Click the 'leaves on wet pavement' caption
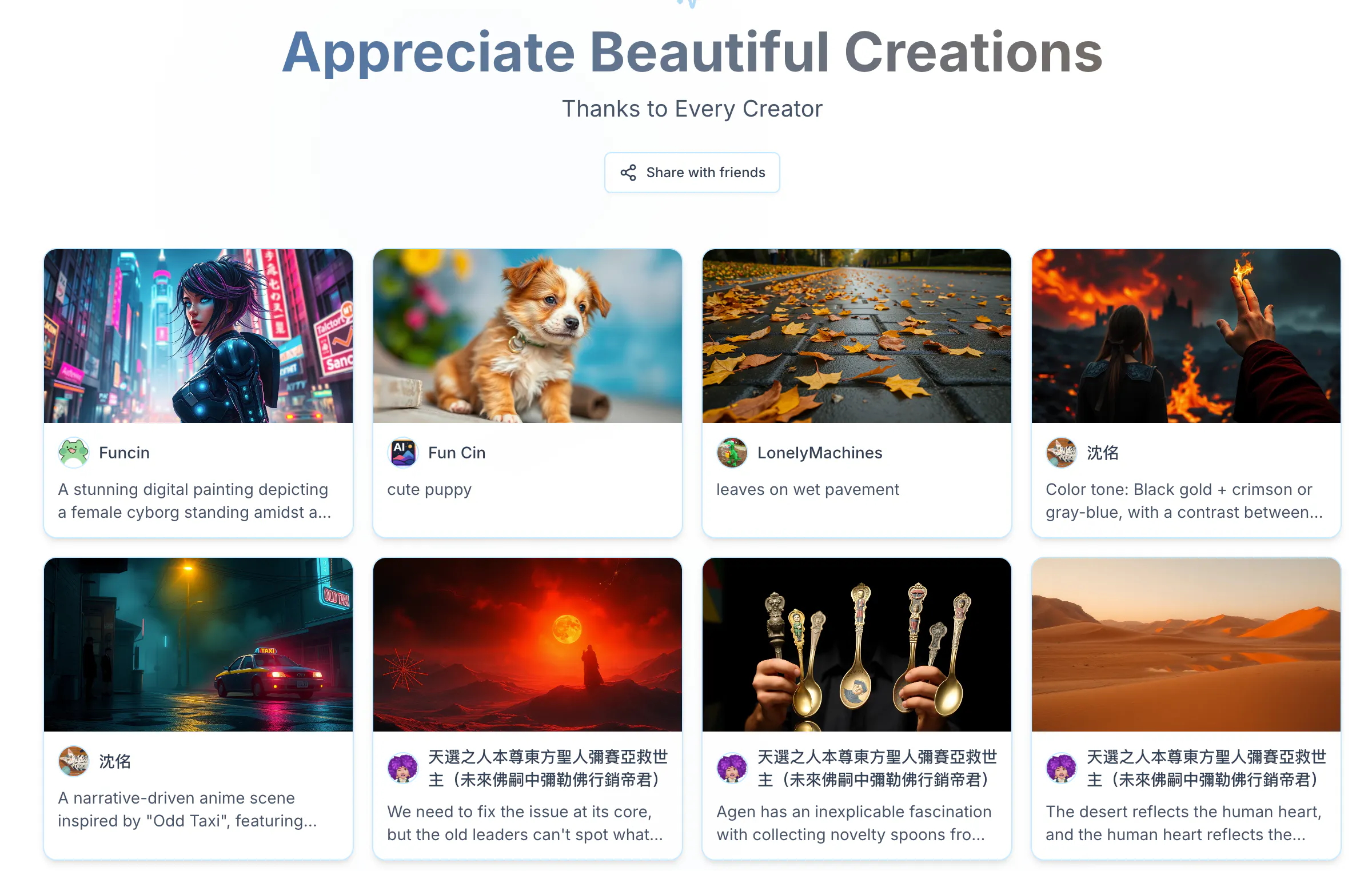The image size is (1372, 871). tap(808, 489)
